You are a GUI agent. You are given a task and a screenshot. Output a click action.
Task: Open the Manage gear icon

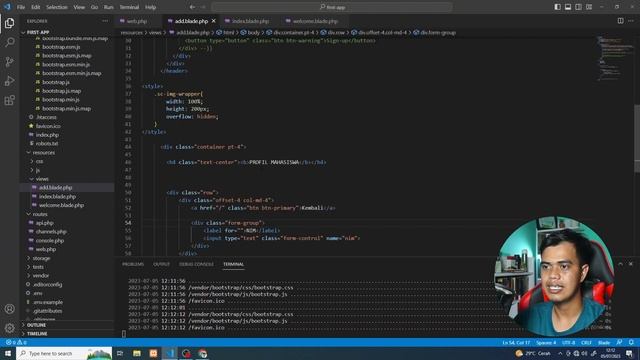pos(9,328)
